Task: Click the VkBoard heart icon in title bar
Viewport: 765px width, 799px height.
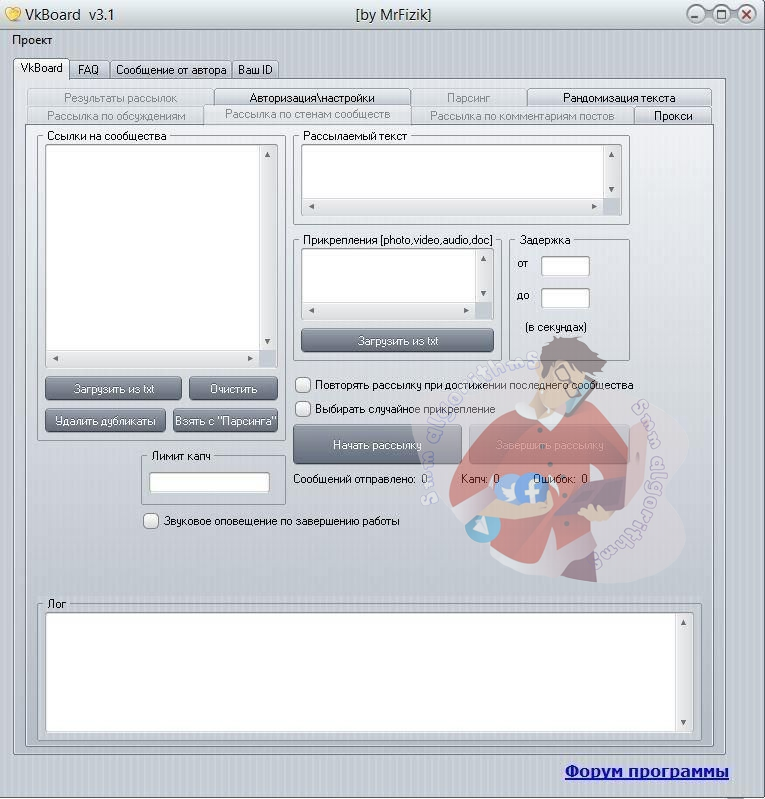Action: (x=12, y=14)
